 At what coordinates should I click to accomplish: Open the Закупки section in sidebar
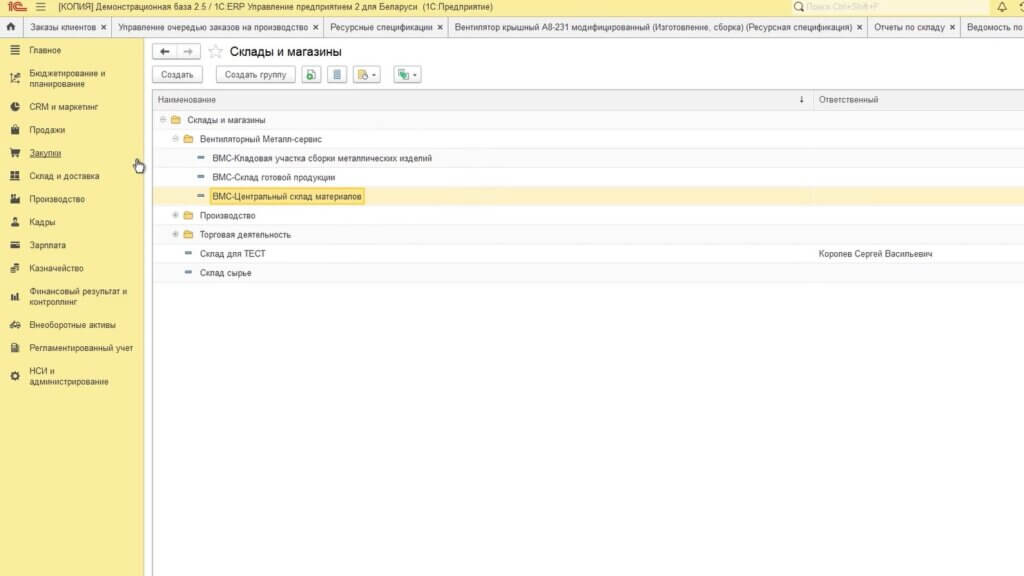(45, 153)
